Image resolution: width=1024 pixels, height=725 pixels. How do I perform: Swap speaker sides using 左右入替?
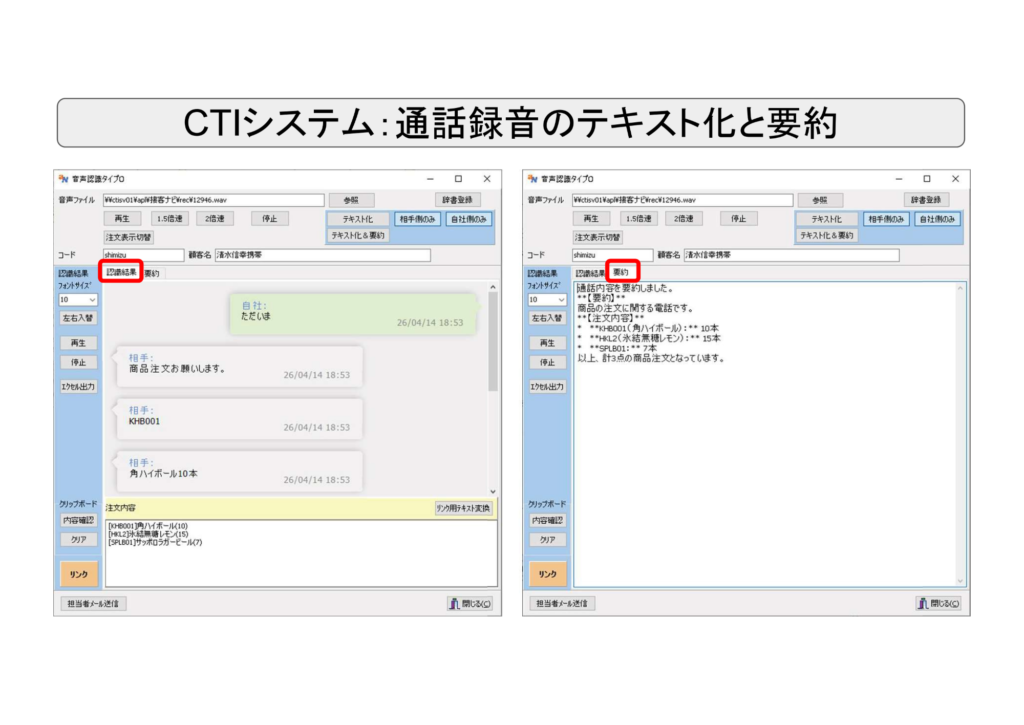[80, 318]
